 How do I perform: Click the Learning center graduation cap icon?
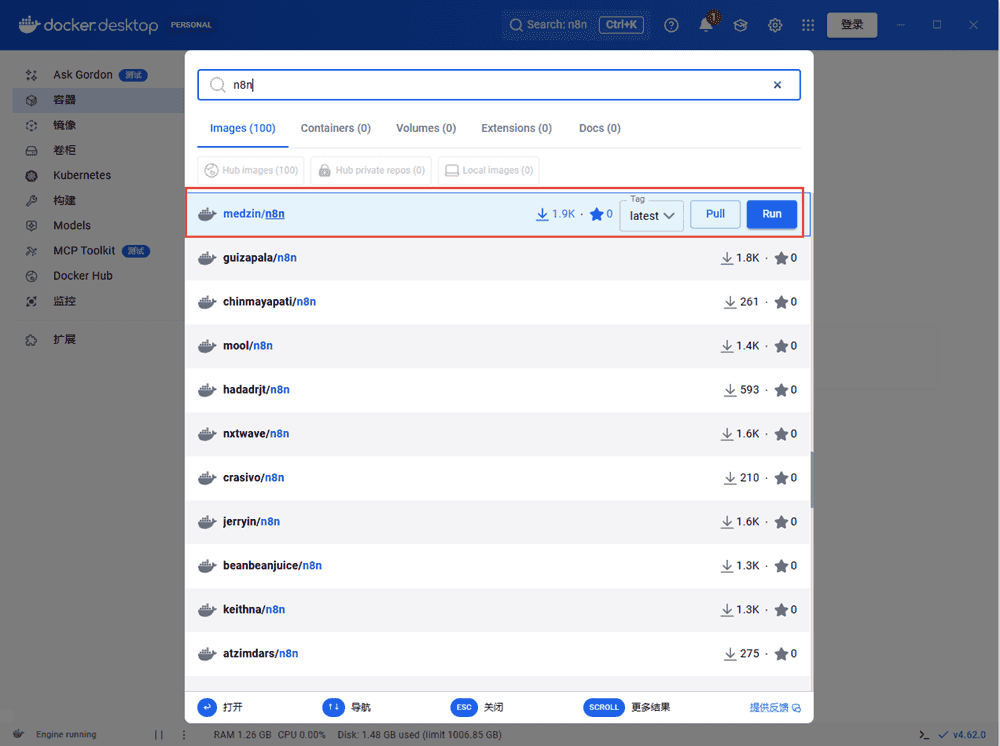(x=741, y=25)
